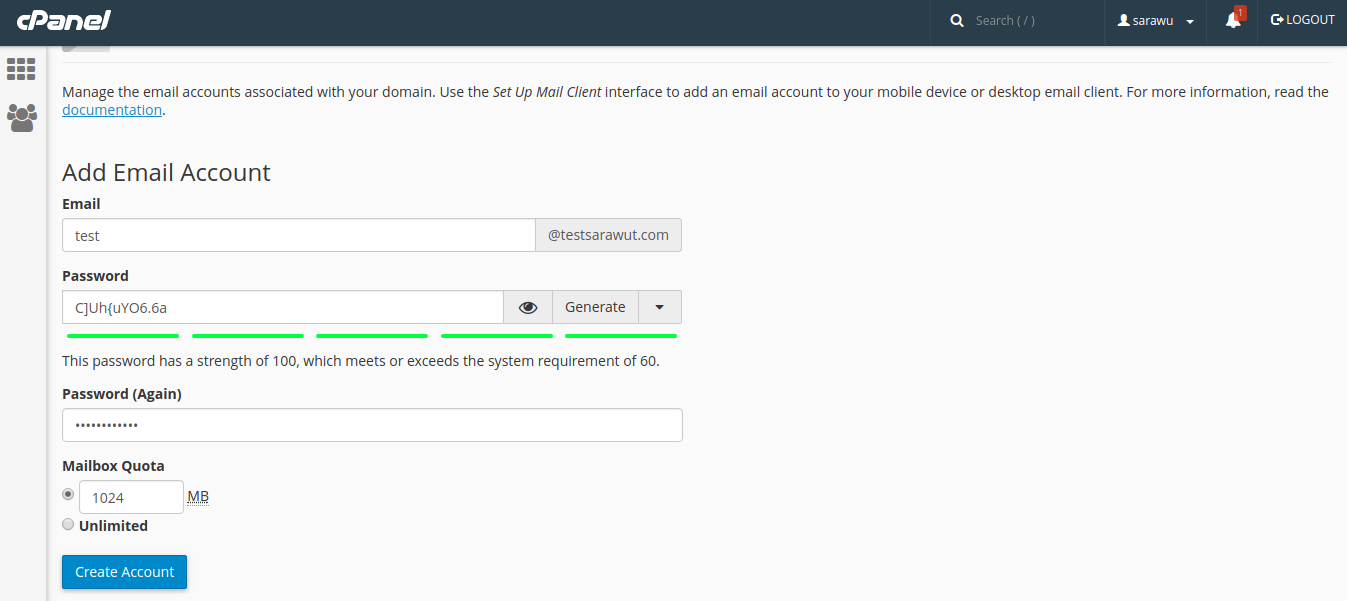Log out using the LOGOUT icon
Screen dimensions: 1347x601
click(1277, 20)
